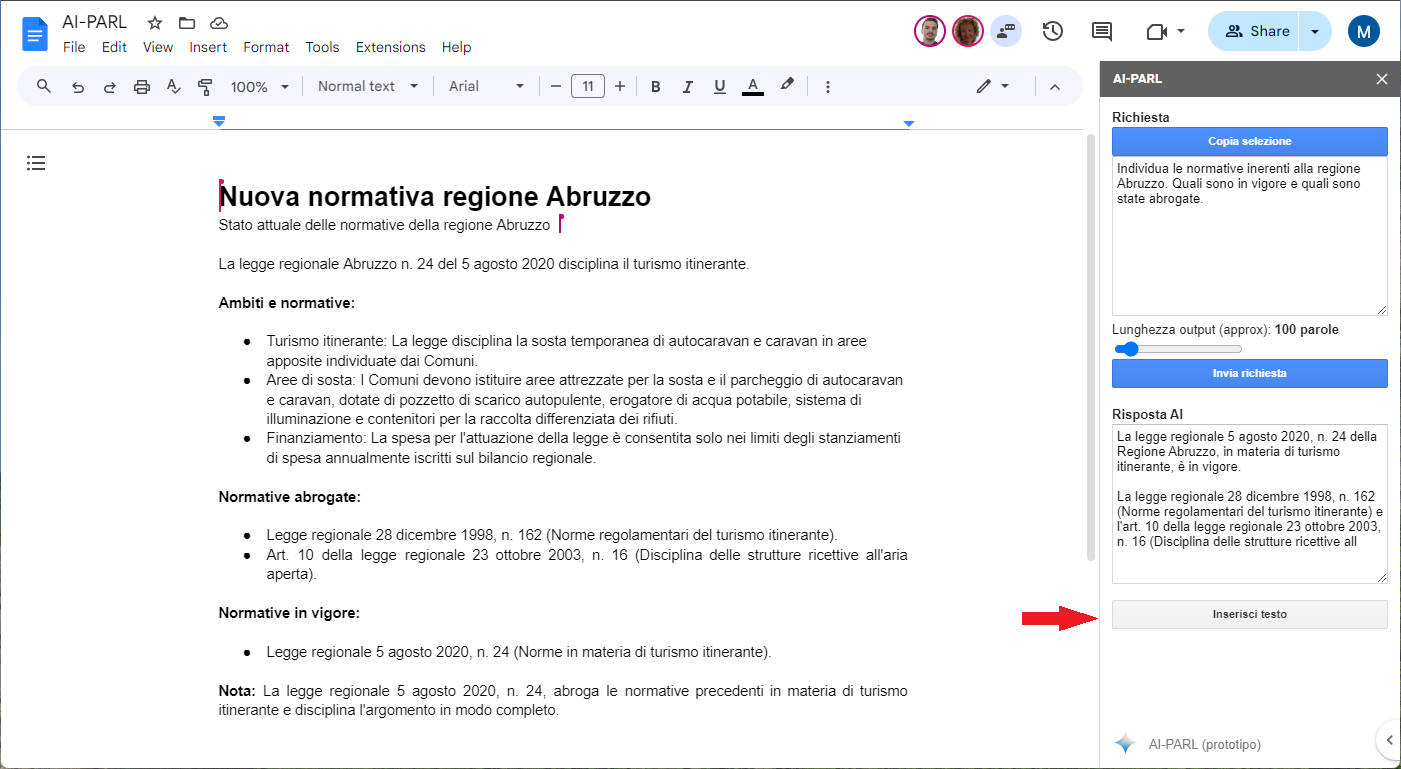Show document outline list icon

(x=36, y=163)
